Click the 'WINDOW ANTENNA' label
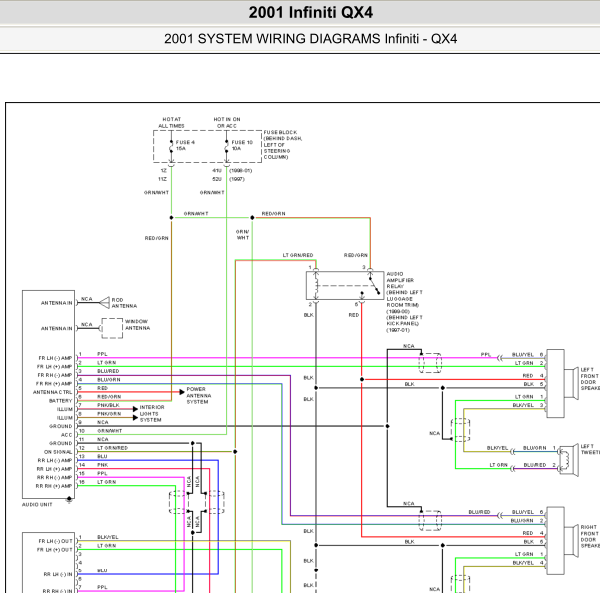The height and width of the screenshot is (593, 600). pos(137,325)
